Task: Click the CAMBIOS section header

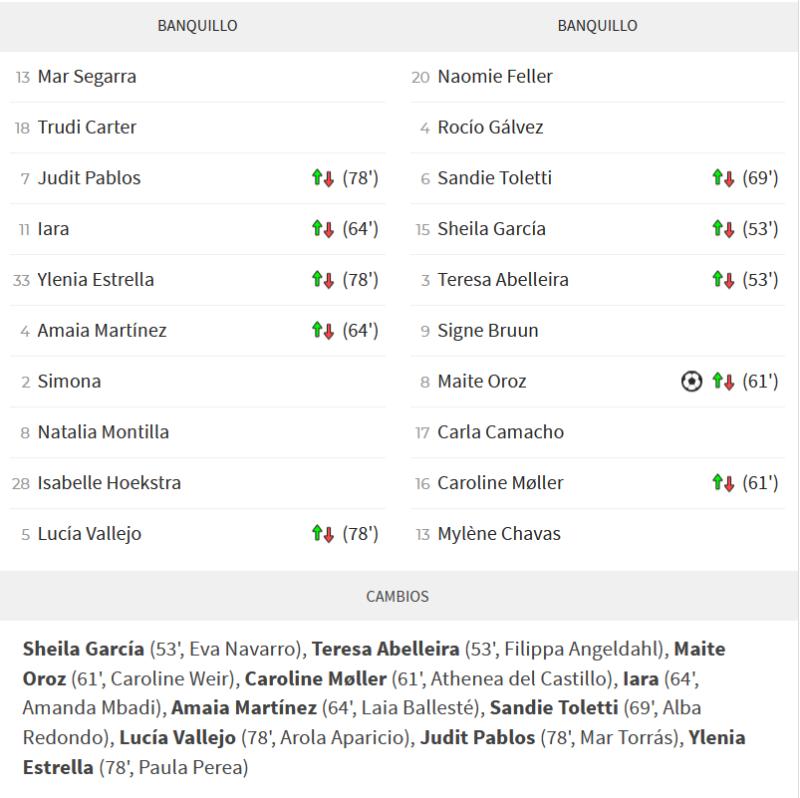Action: click(397, 596)
